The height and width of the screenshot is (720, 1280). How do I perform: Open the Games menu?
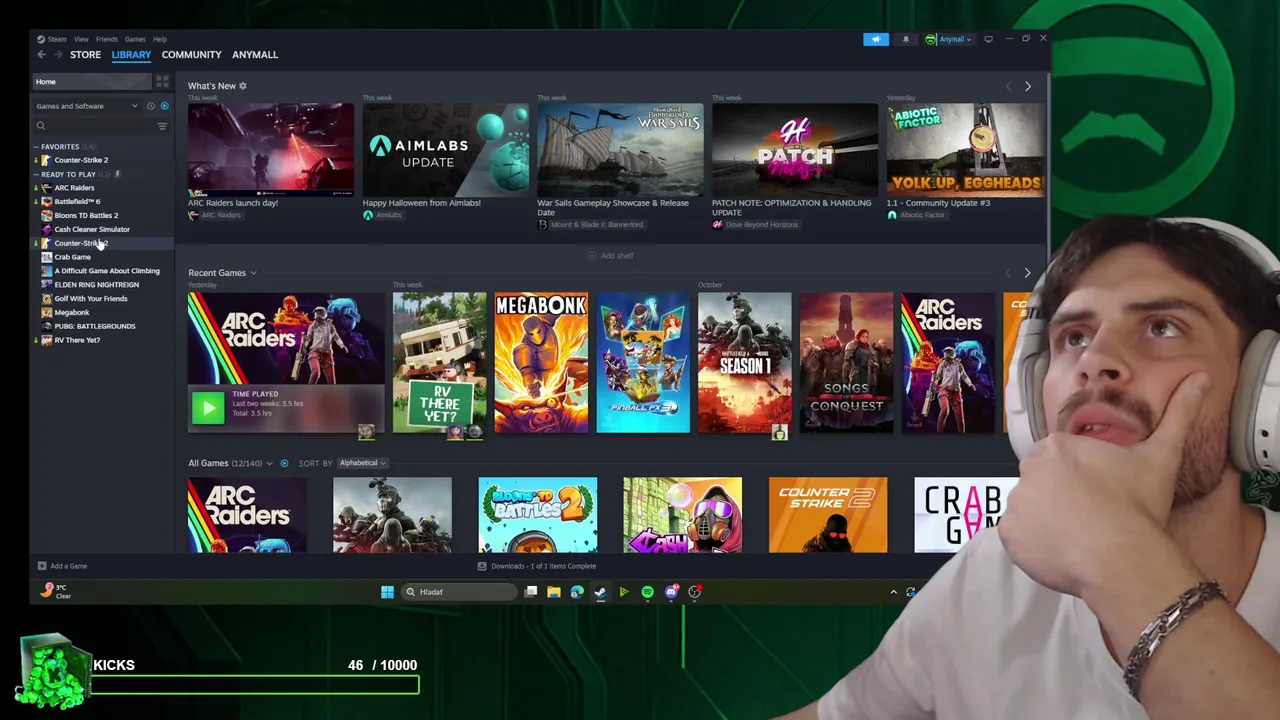coord(135,39)
